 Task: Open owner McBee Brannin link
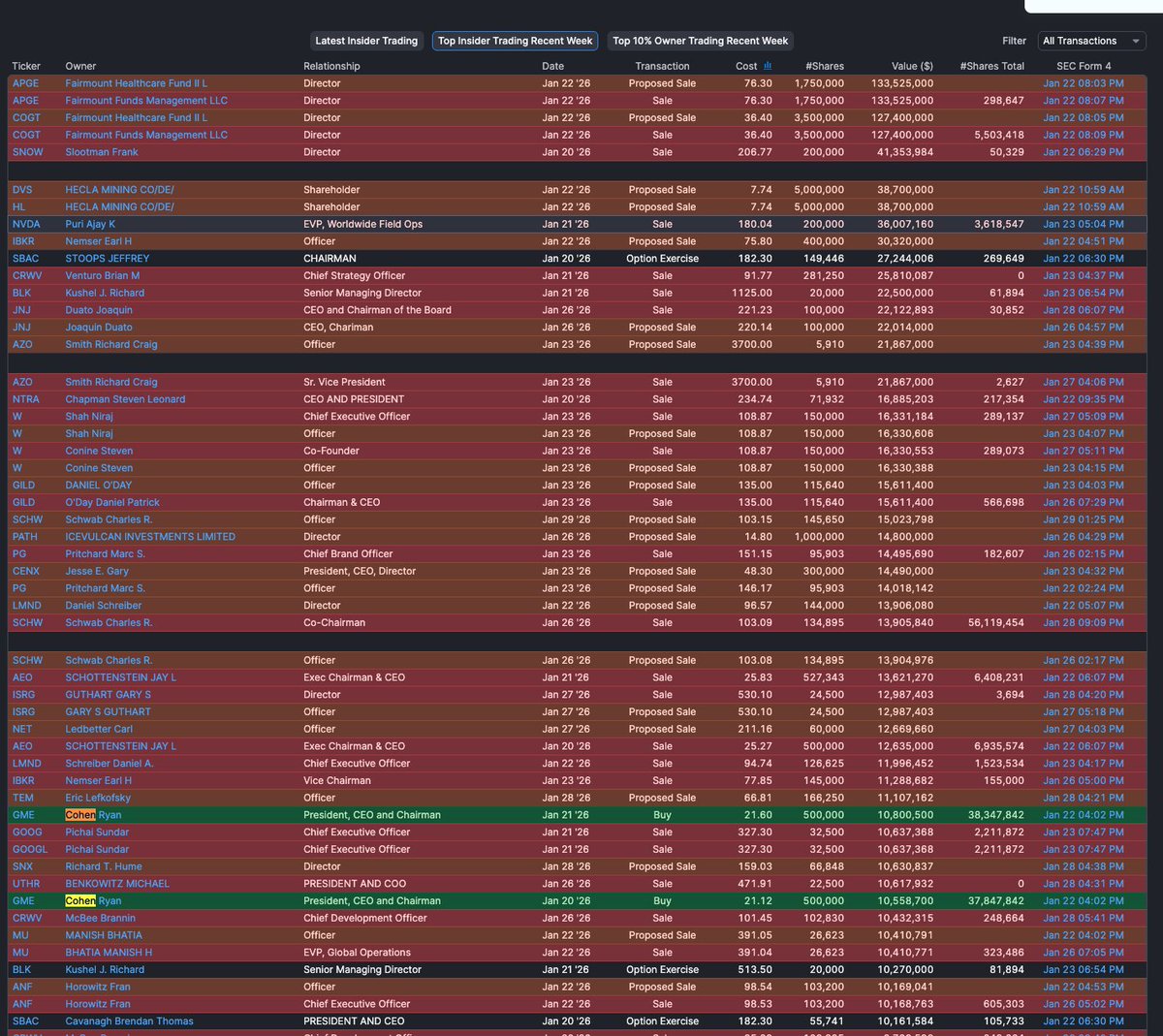101,919
